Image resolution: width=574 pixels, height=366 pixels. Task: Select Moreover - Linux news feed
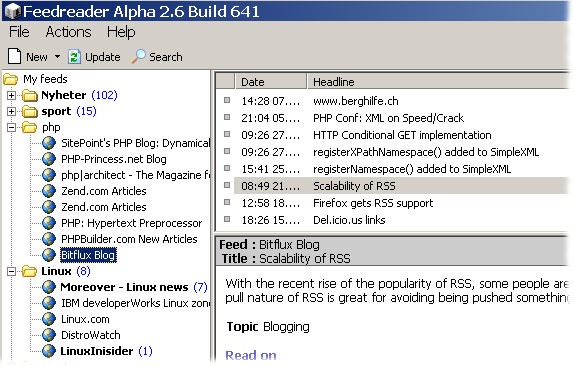click(x=134, y=287)
